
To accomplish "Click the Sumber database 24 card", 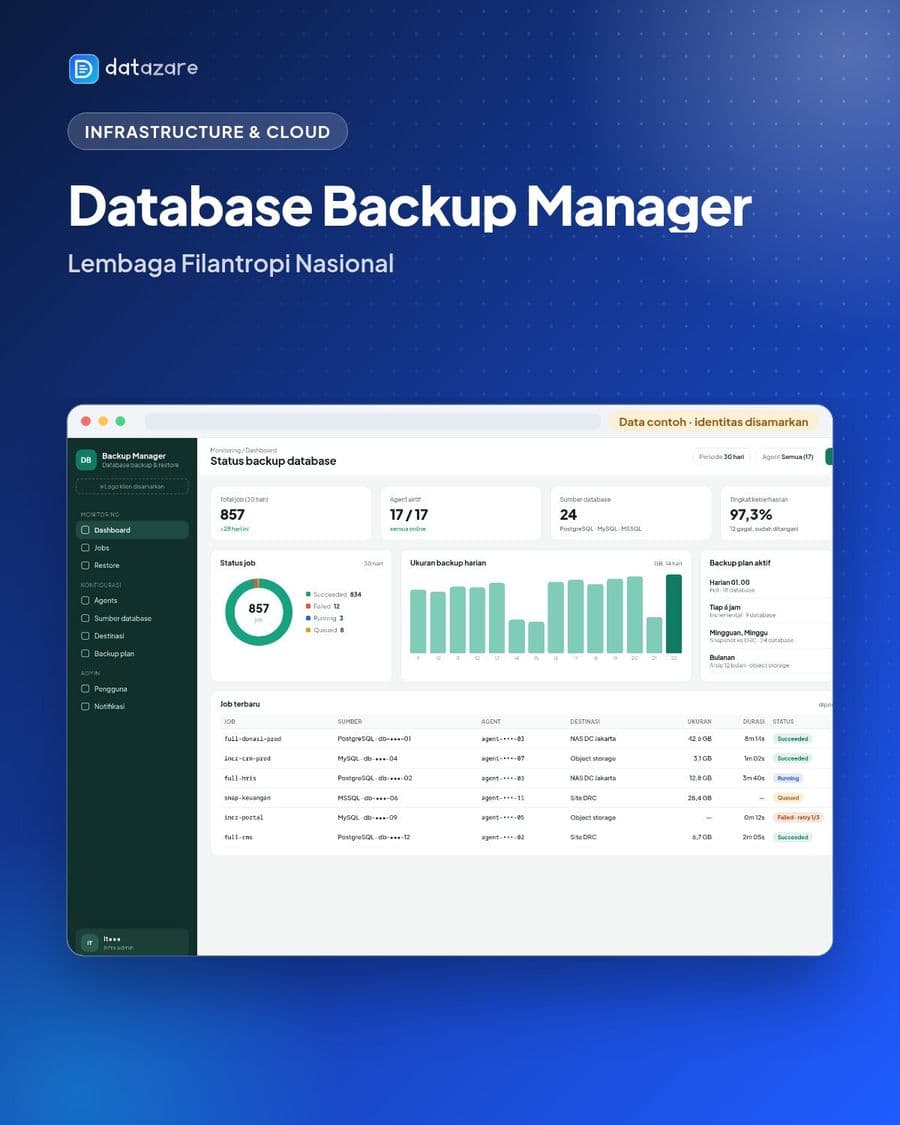I will click(631, 513).
